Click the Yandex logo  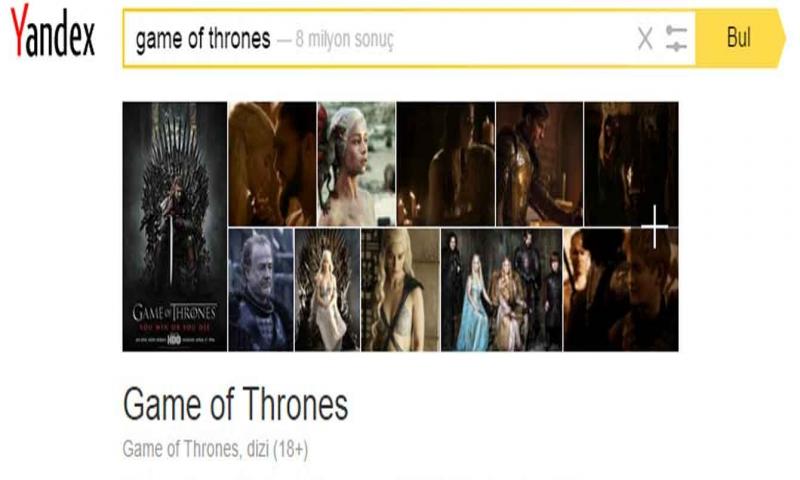tap(53, 32)
